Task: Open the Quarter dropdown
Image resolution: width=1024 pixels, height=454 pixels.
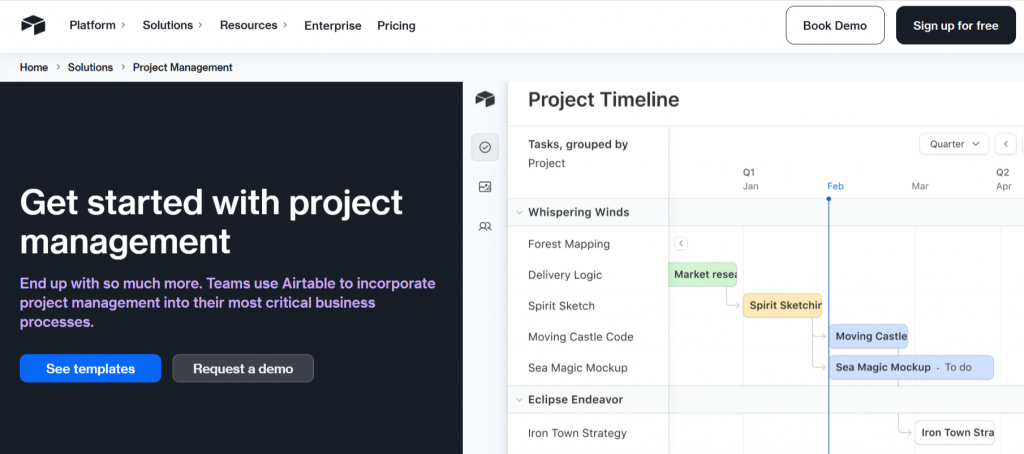Action: coord(953,144)
